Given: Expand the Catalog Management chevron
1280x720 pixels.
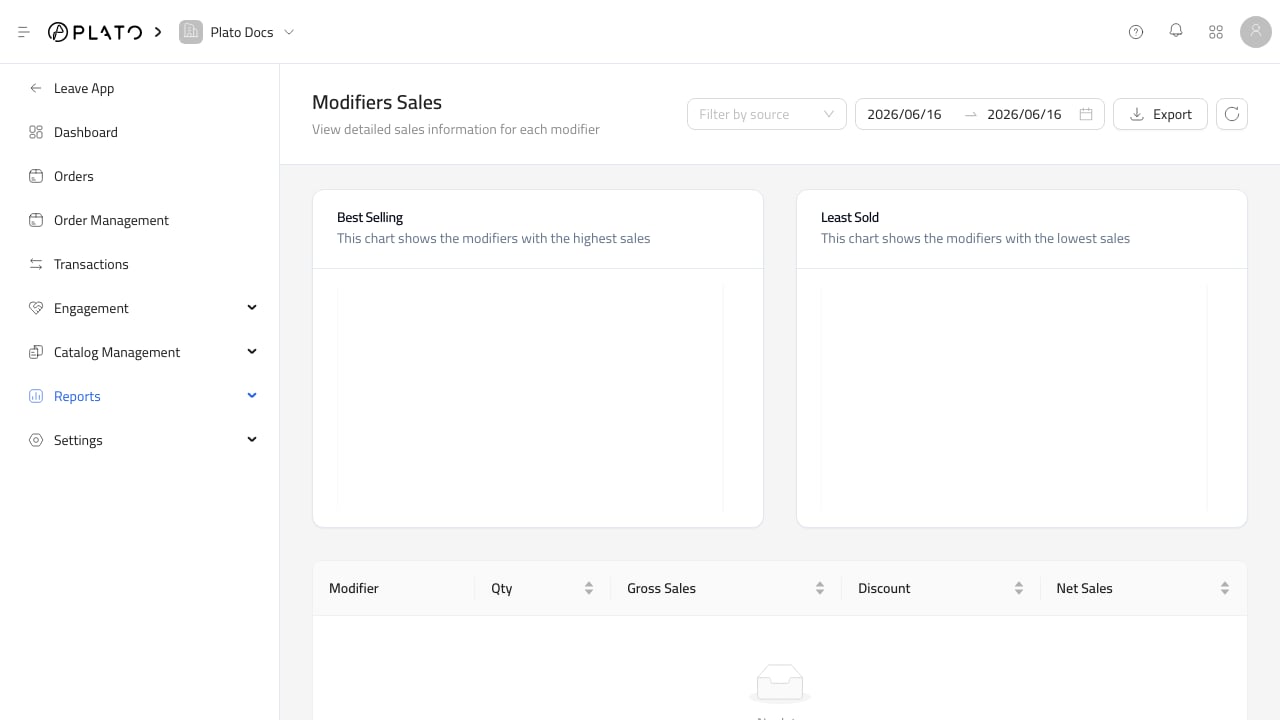Looking at the screenshot, I should click(x=252, y=351).
